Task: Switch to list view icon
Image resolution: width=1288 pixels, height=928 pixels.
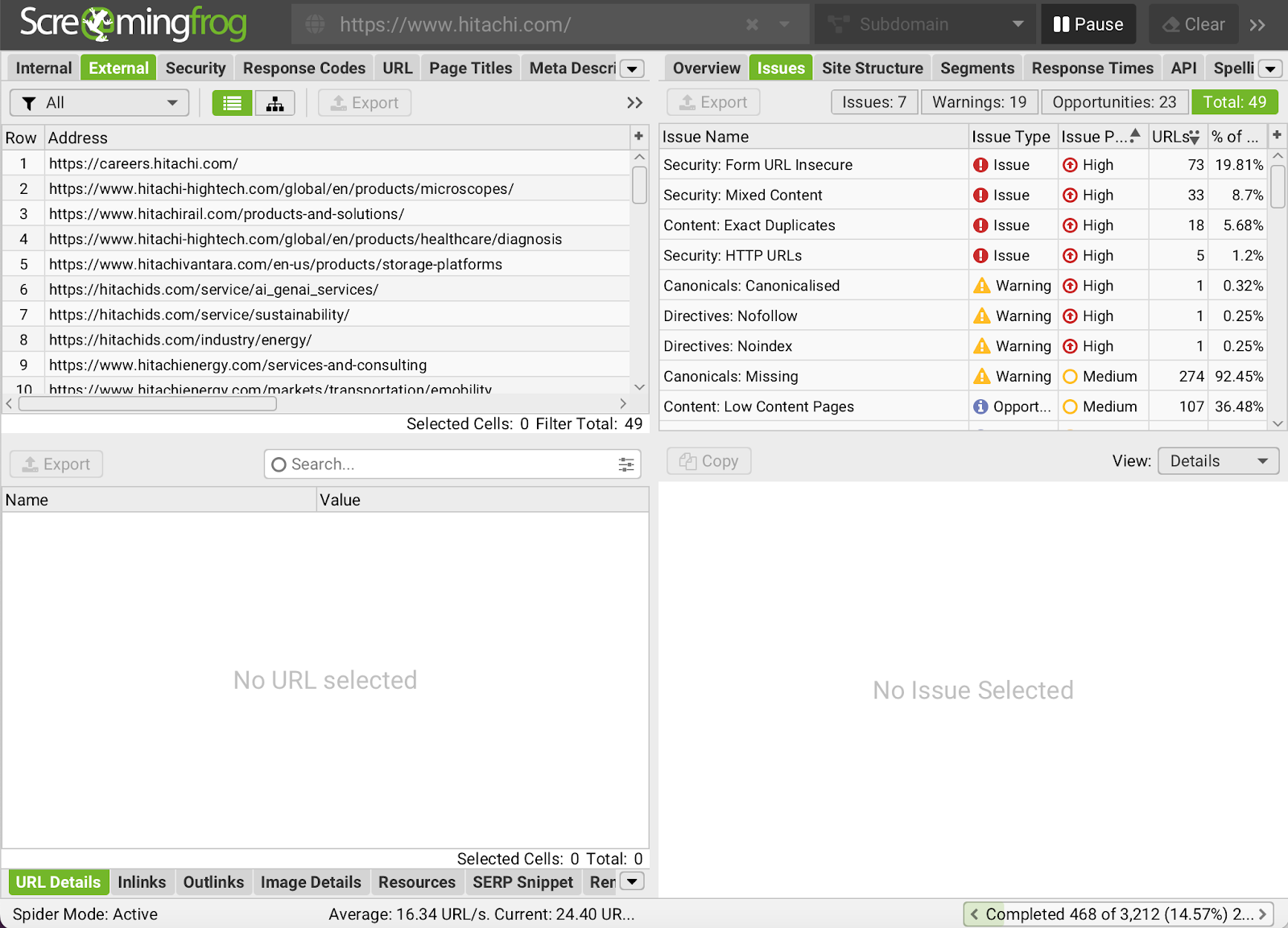Action: click(232, 103)
